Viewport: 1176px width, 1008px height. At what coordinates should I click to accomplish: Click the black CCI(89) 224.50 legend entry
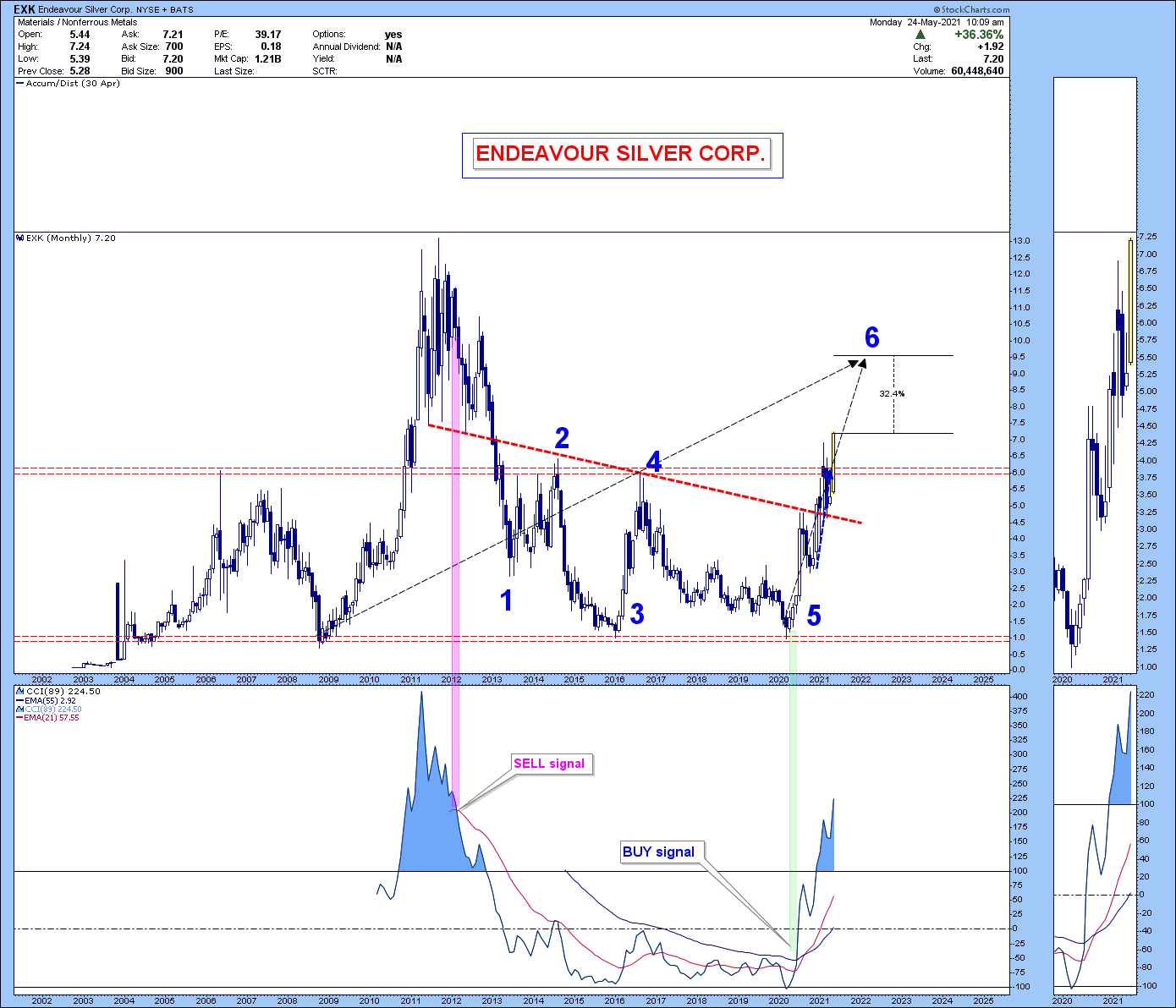click(x=63, y=692)
